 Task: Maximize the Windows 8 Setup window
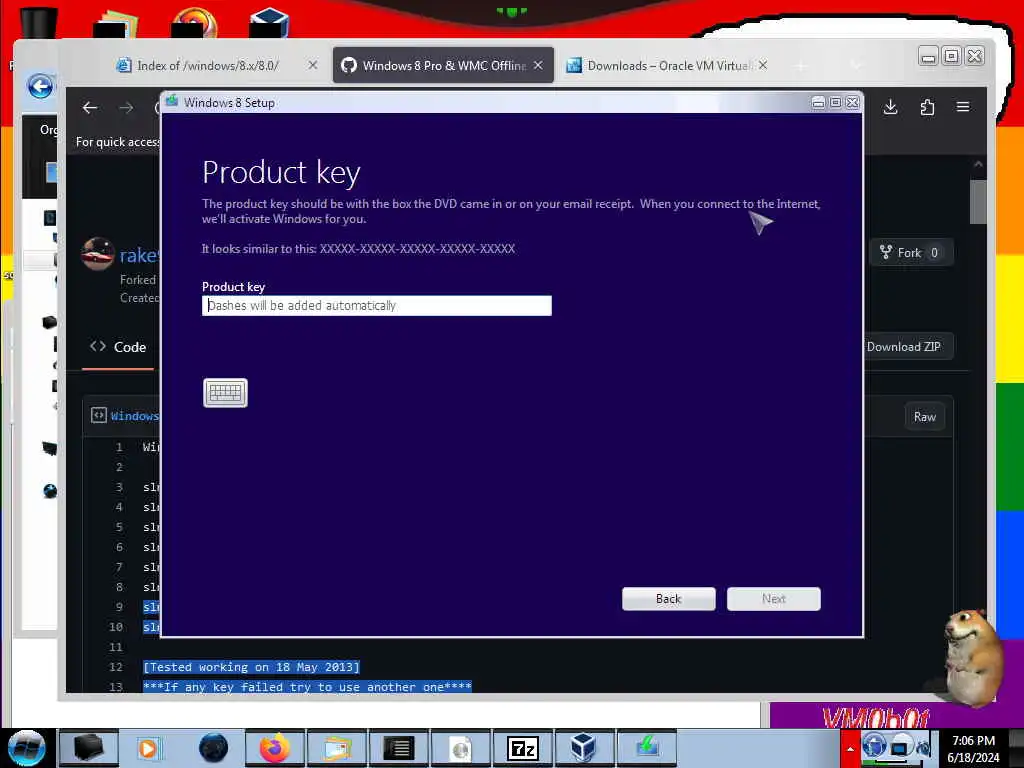tap(835, 103)
